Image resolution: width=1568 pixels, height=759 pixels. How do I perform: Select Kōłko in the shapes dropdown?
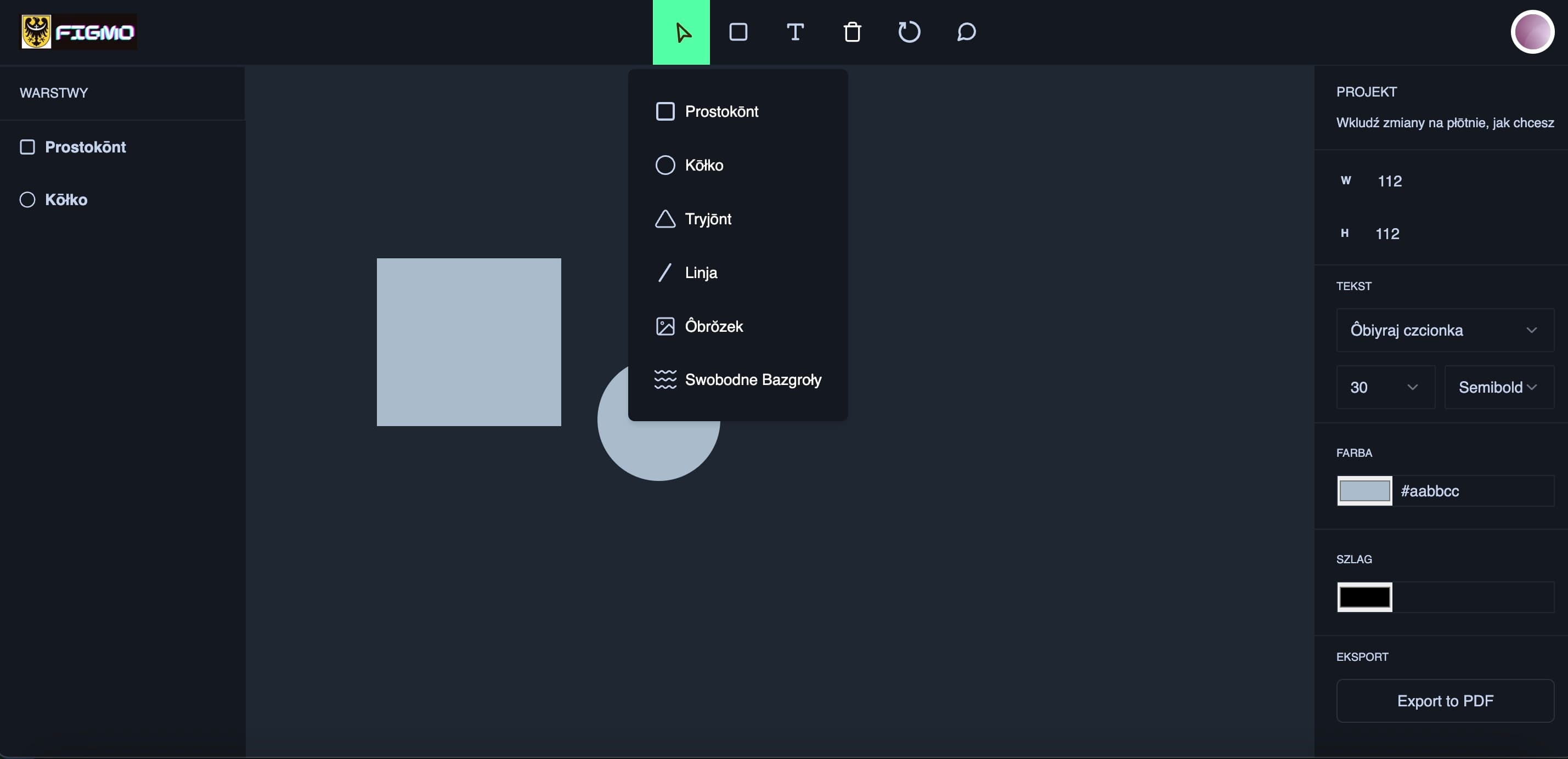tap(704, 165)
